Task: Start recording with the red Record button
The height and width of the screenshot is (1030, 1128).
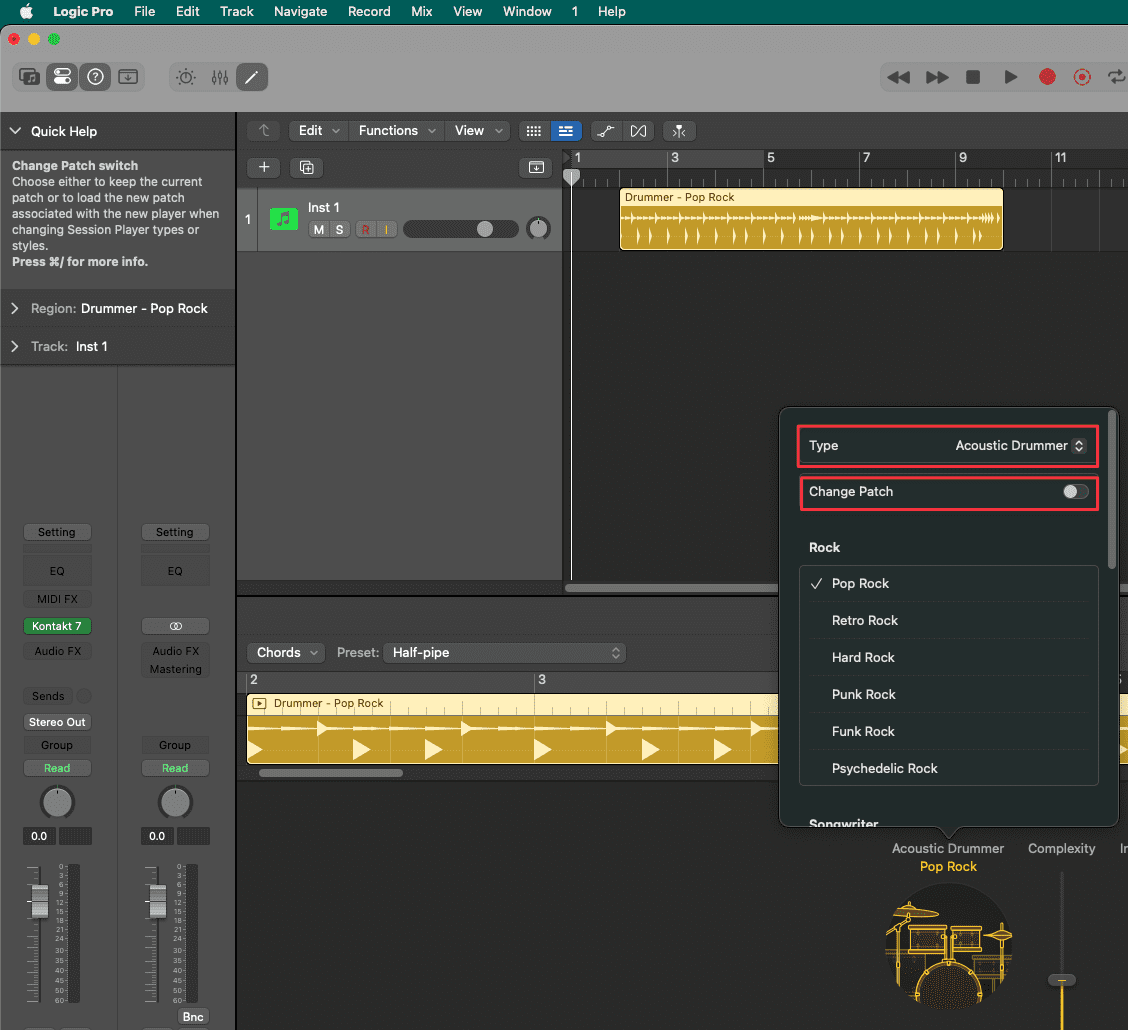Action: (1047, 77)
